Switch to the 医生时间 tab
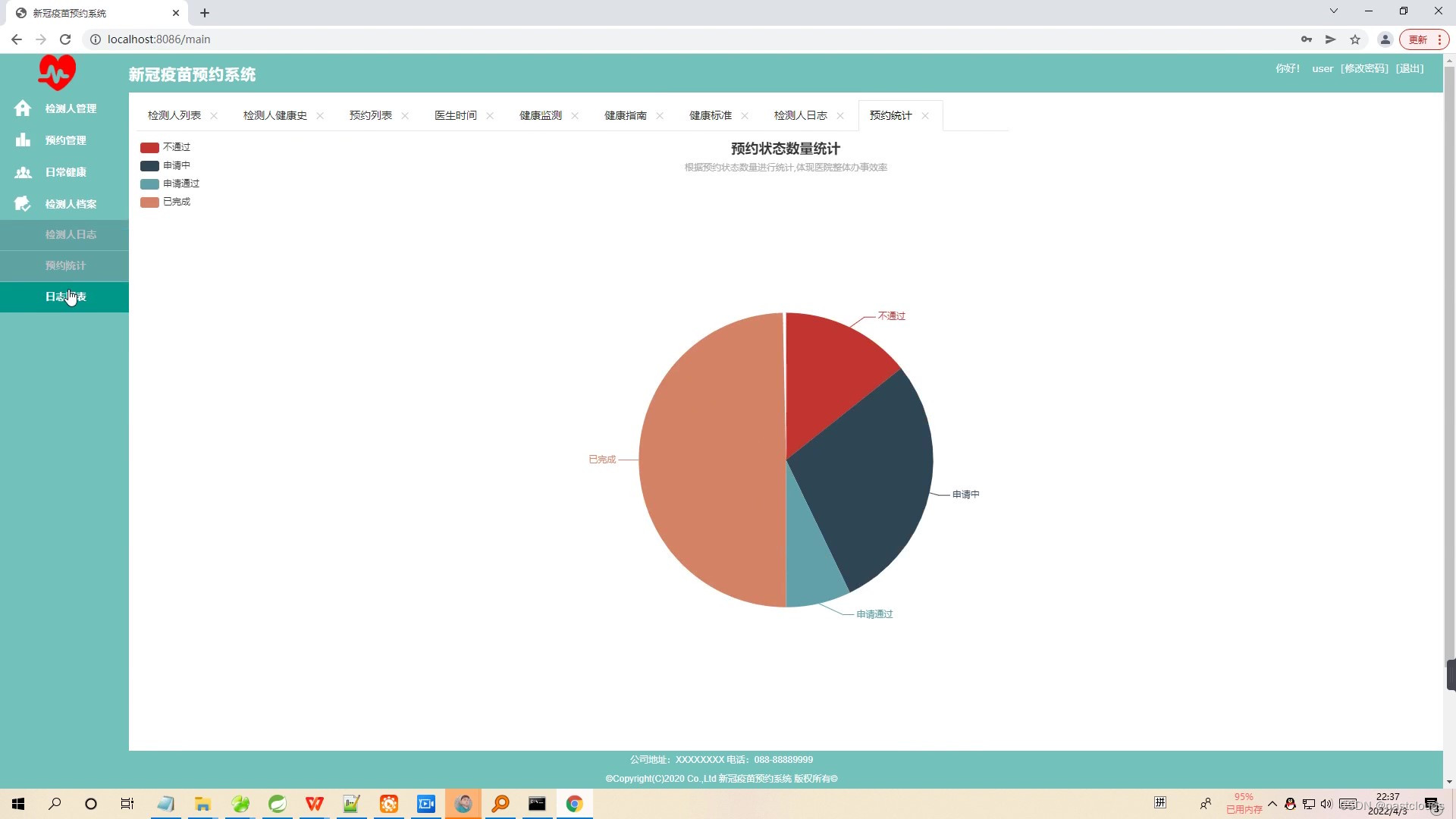Screen dimensions: 1456x819 (455, 116)
